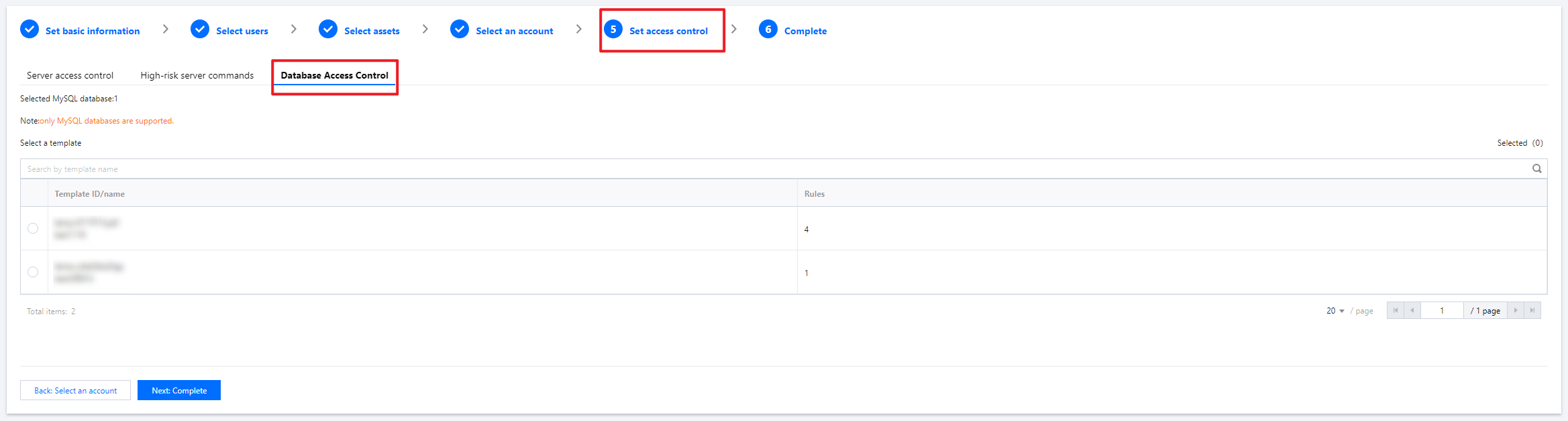Go back to Select an account

point(75,390)
